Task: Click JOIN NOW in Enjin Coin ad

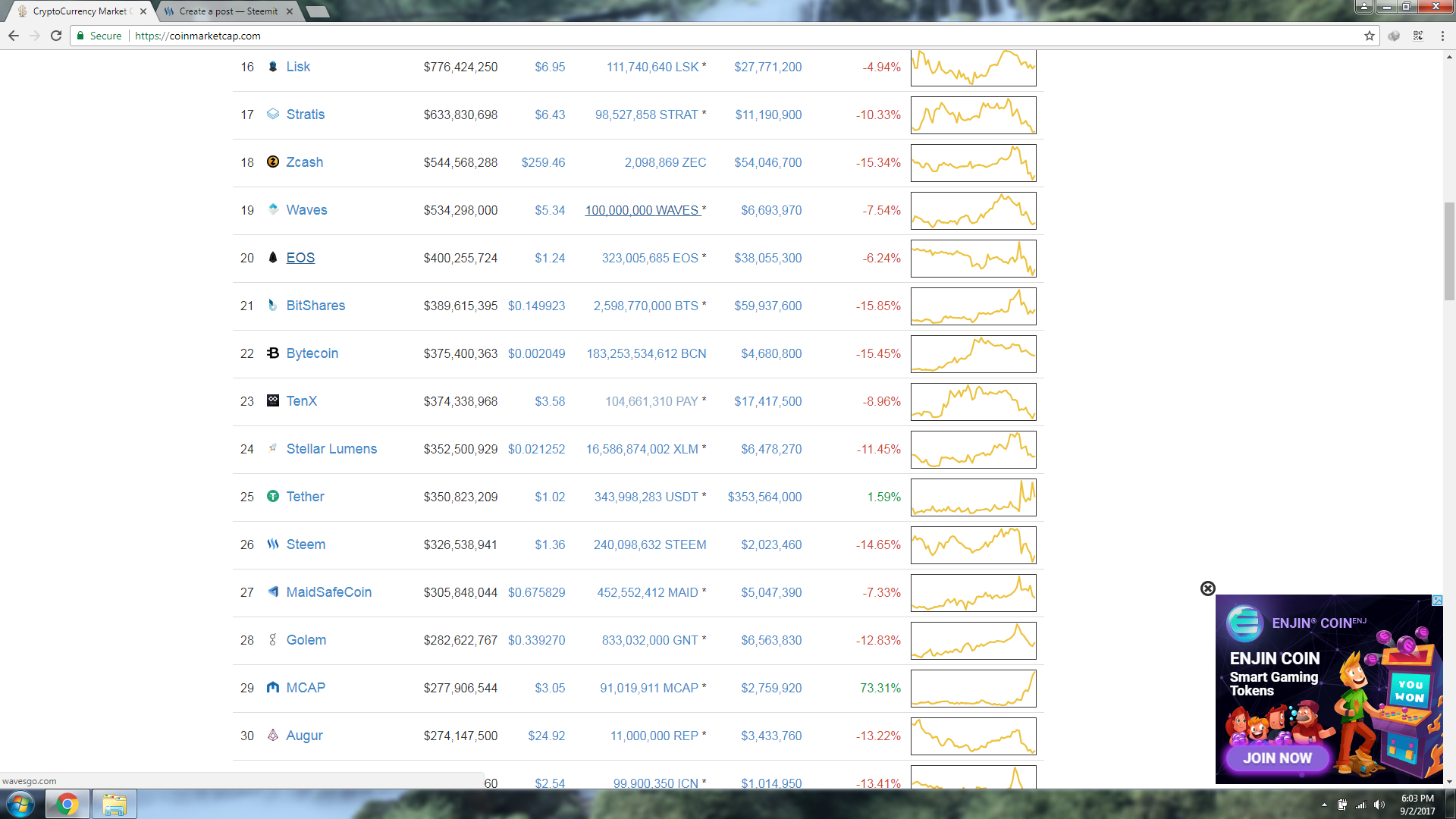Action: click(1277, 758)
